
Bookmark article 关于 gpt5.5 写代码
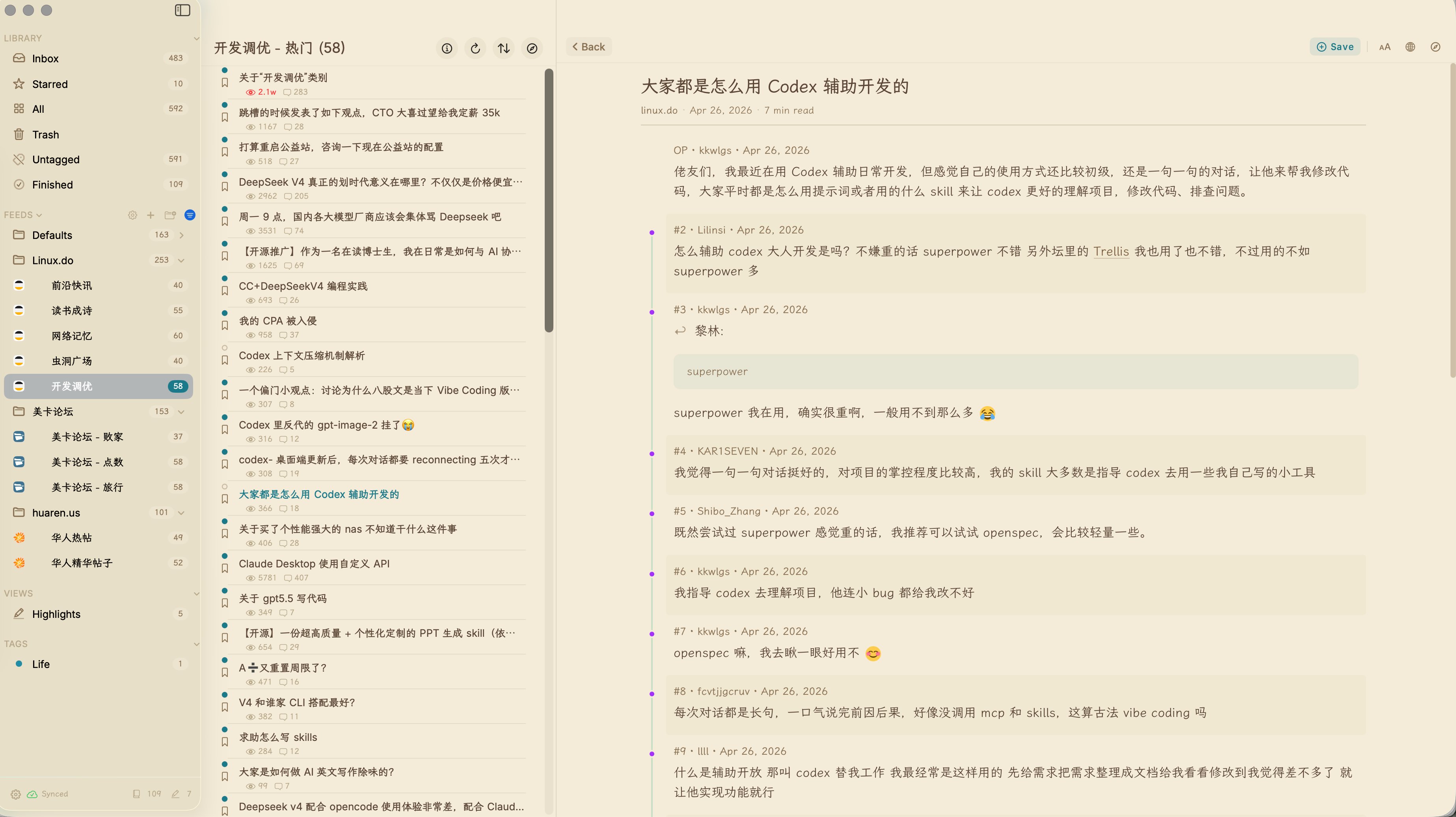click(x=224, y=603)
